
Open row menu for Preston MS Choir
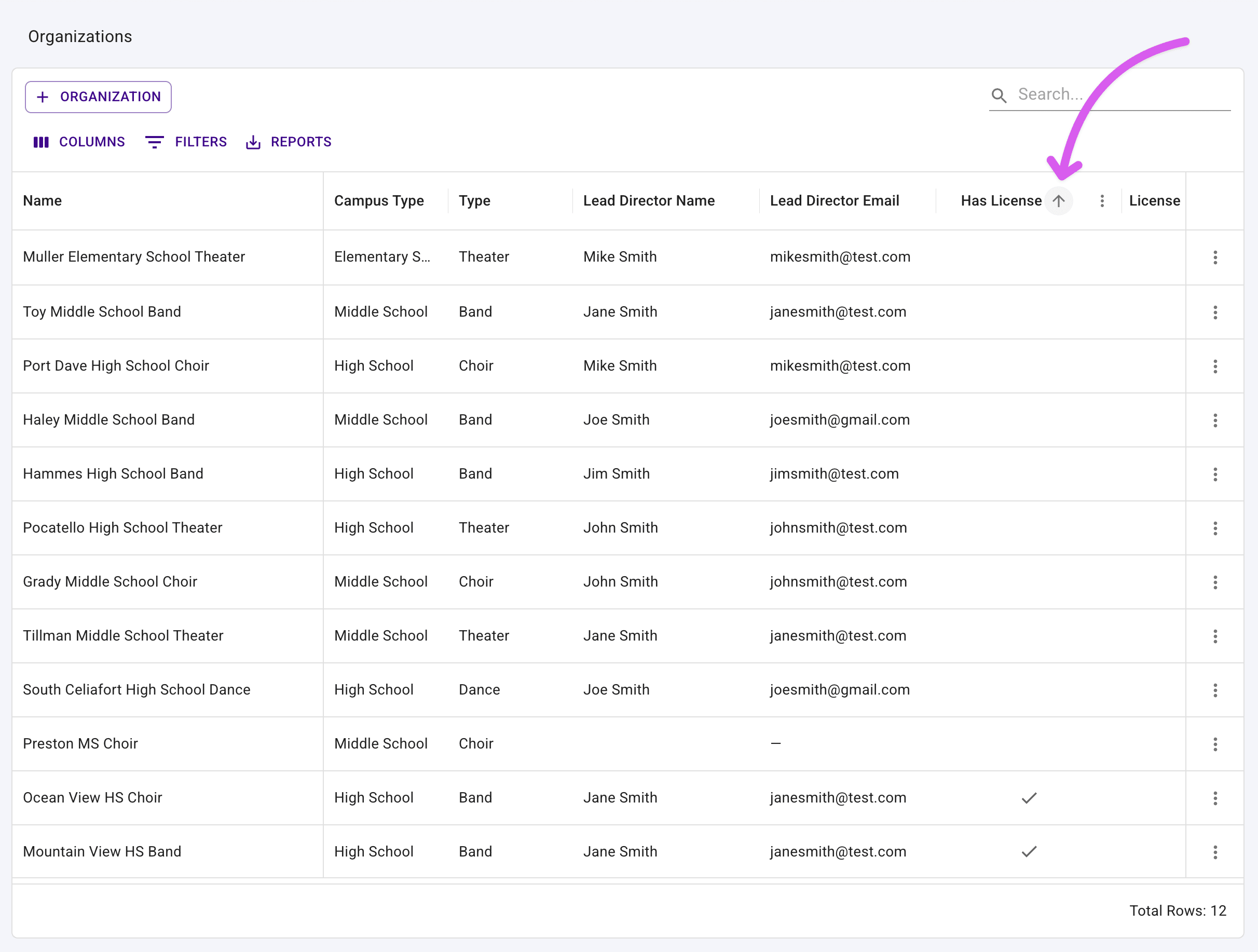click(1215, 744)
